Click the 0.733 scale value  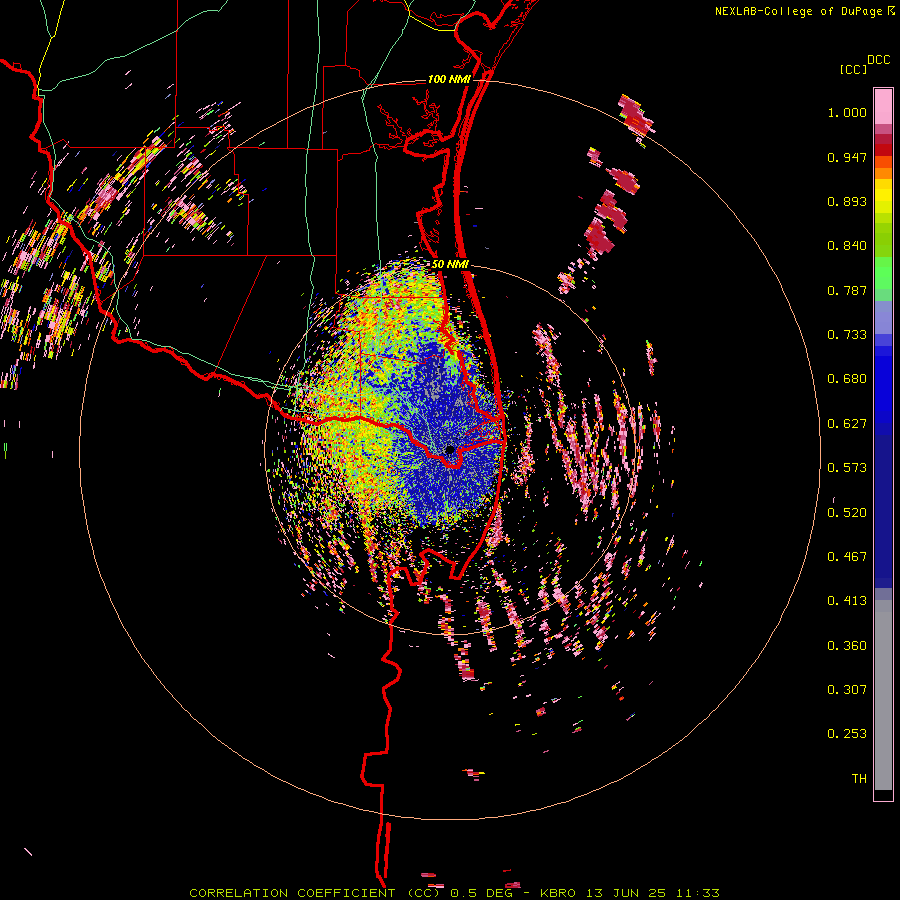tap(847, 335)
